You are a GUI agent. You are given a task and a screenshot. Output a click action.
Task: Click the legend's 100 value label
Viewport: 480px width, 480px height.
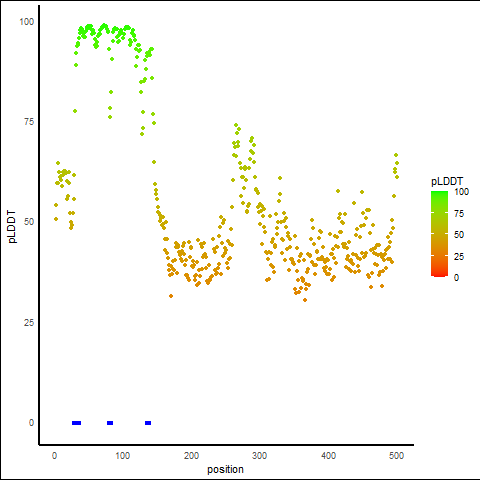click(x=461, y=192)
